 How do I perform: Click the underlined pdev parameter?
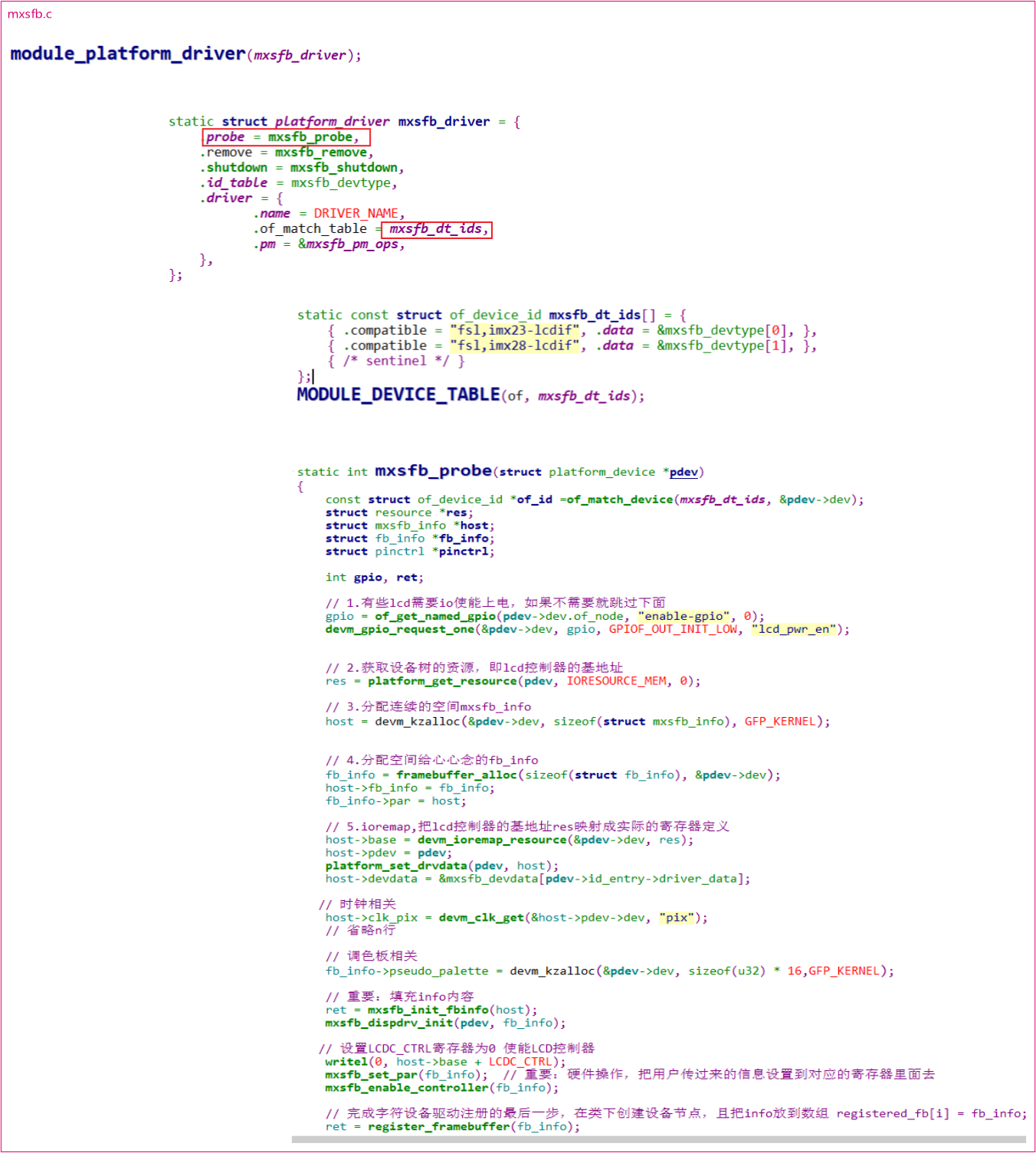click(x=684, y=472)
